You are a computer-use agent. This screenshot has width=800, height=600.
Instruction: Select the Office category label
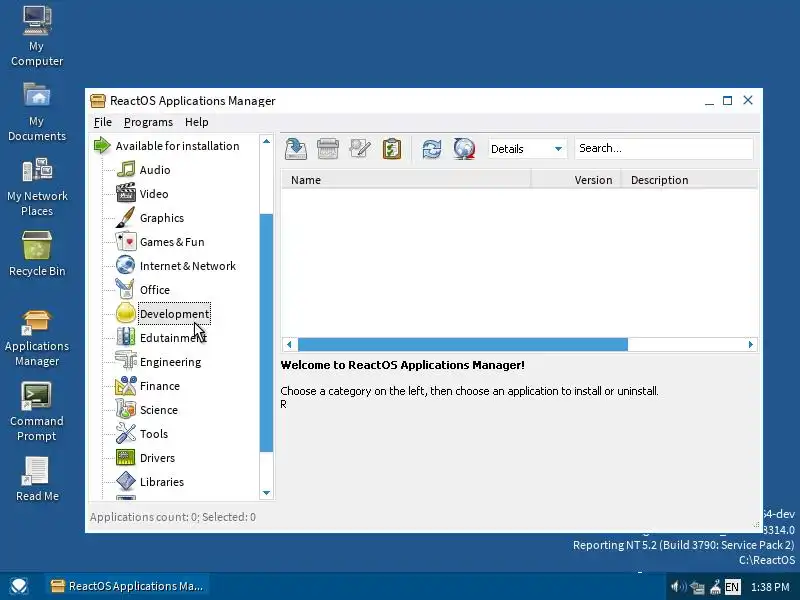(x=155, y=290)
